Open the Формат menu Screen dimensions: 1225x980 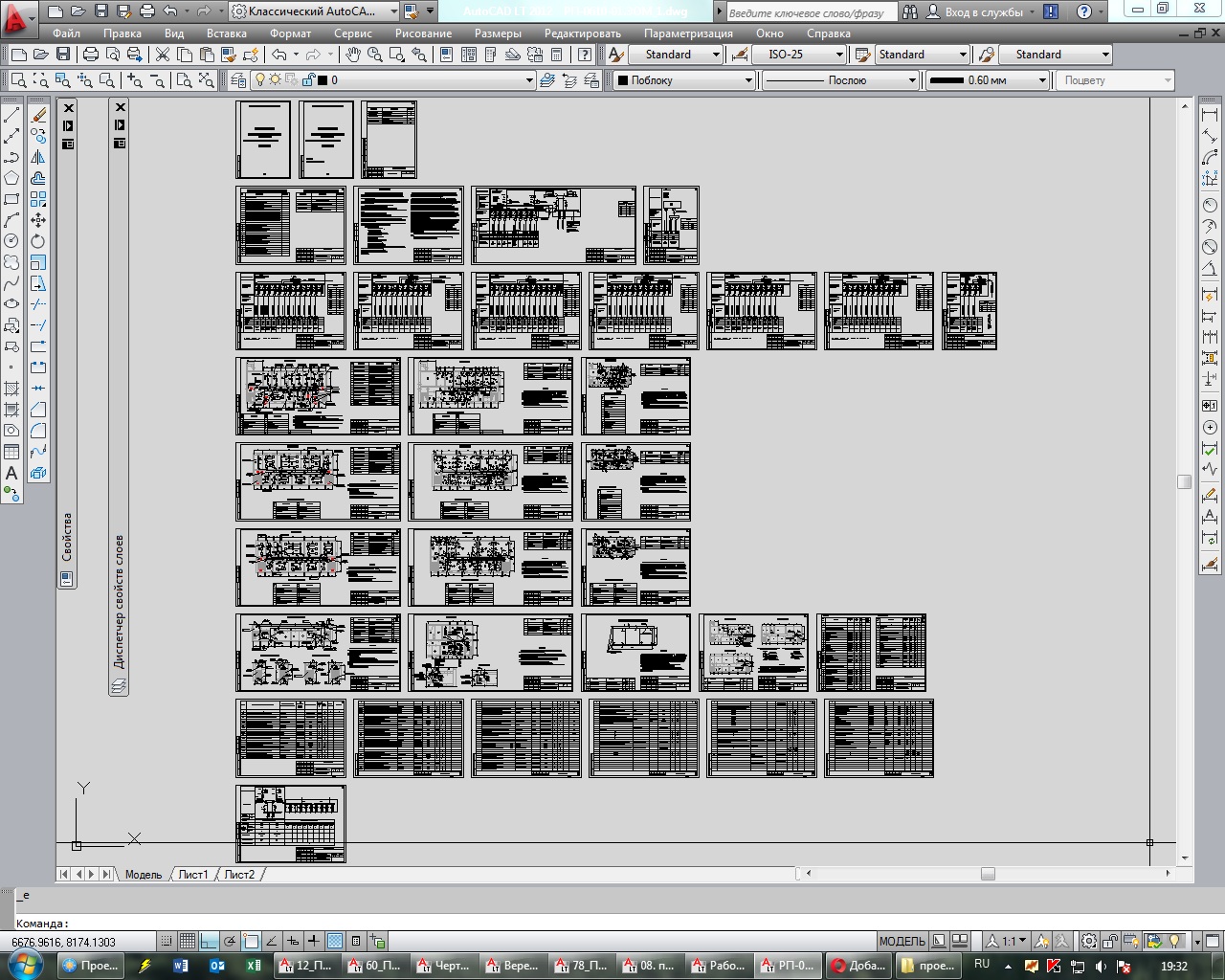[290, 33]
